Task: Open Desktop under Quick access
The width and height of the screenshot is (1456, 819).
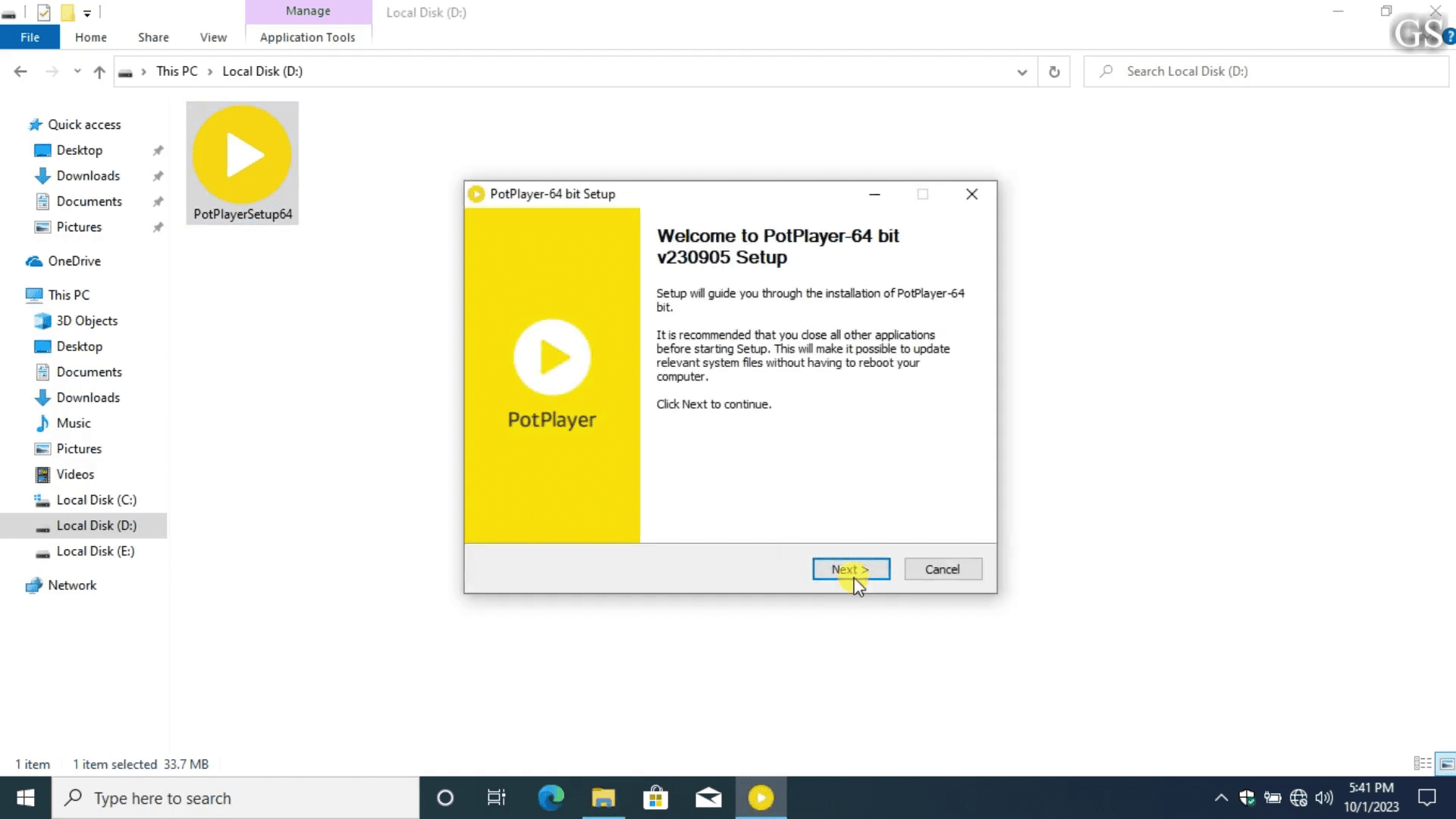Action: click(79, 150)
